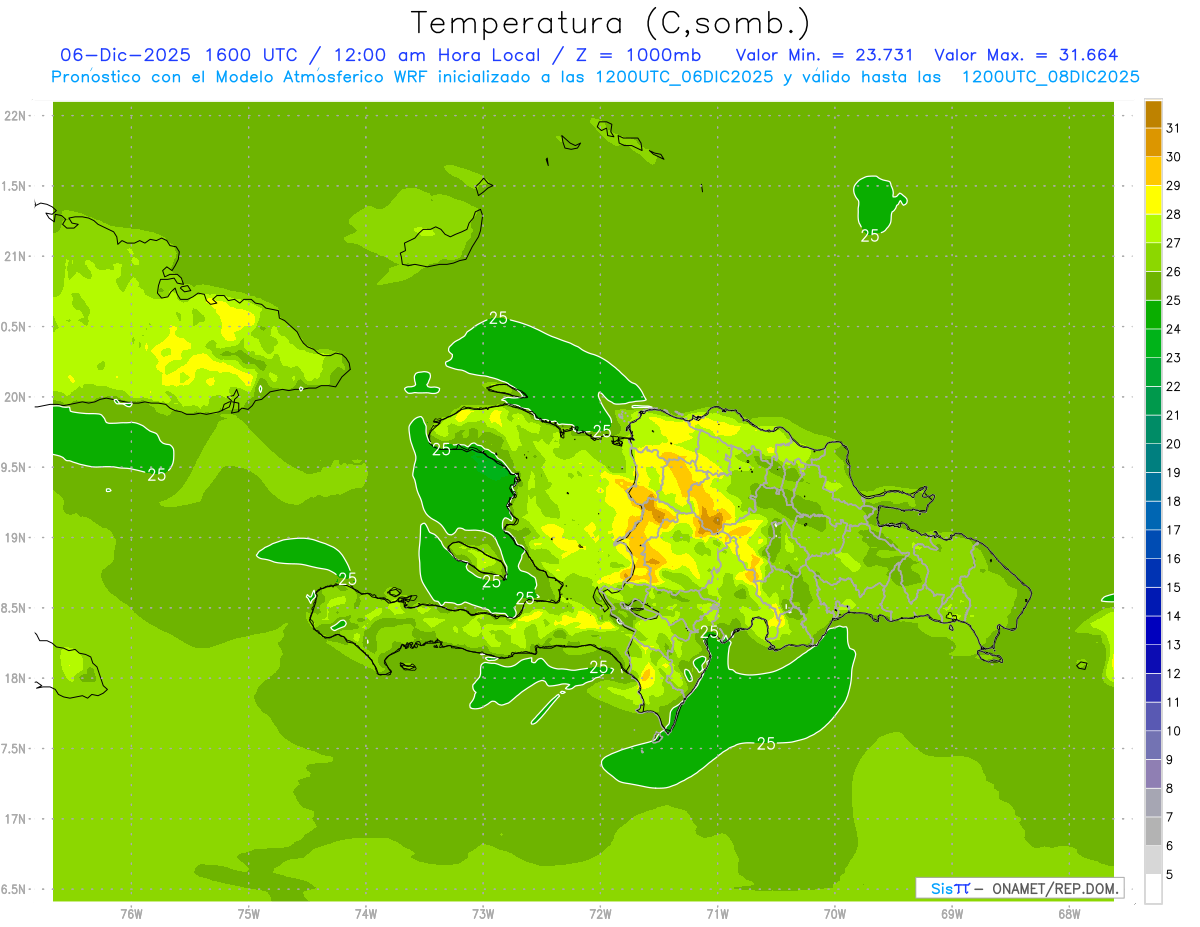Click the "31" value on the color legend
Screen dimensions: 1200x927
(1173, 128)
